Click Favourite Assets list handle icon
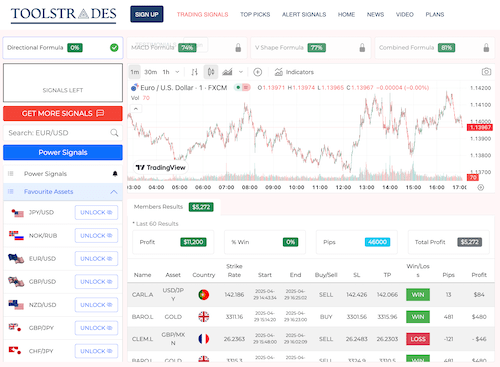This screenshot has width=500, height=367. [11, 192]
